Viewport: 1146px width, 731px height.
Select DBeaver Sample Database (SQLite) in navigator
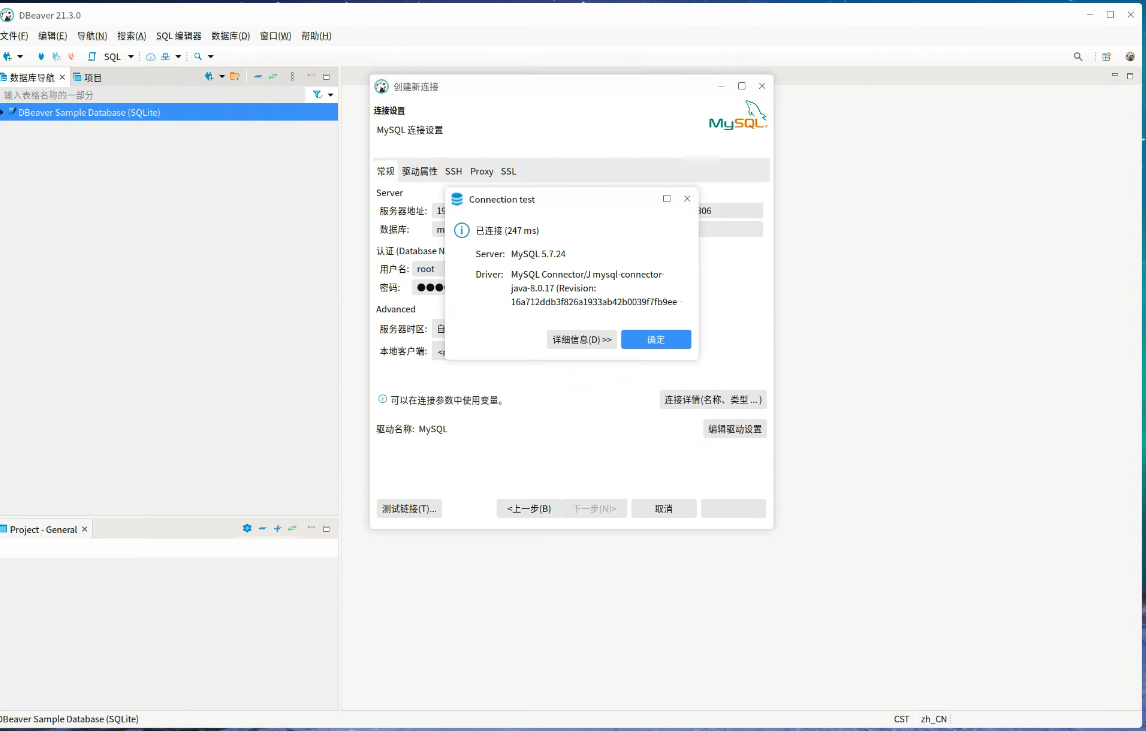pos(88,113)
